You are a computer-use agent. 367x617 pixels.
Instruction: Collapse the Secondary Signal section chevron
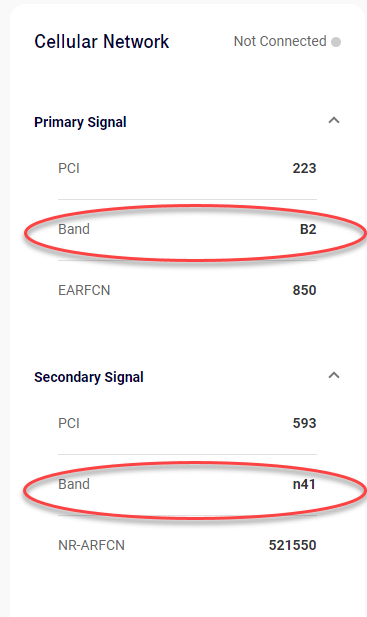tap(334, 375)
